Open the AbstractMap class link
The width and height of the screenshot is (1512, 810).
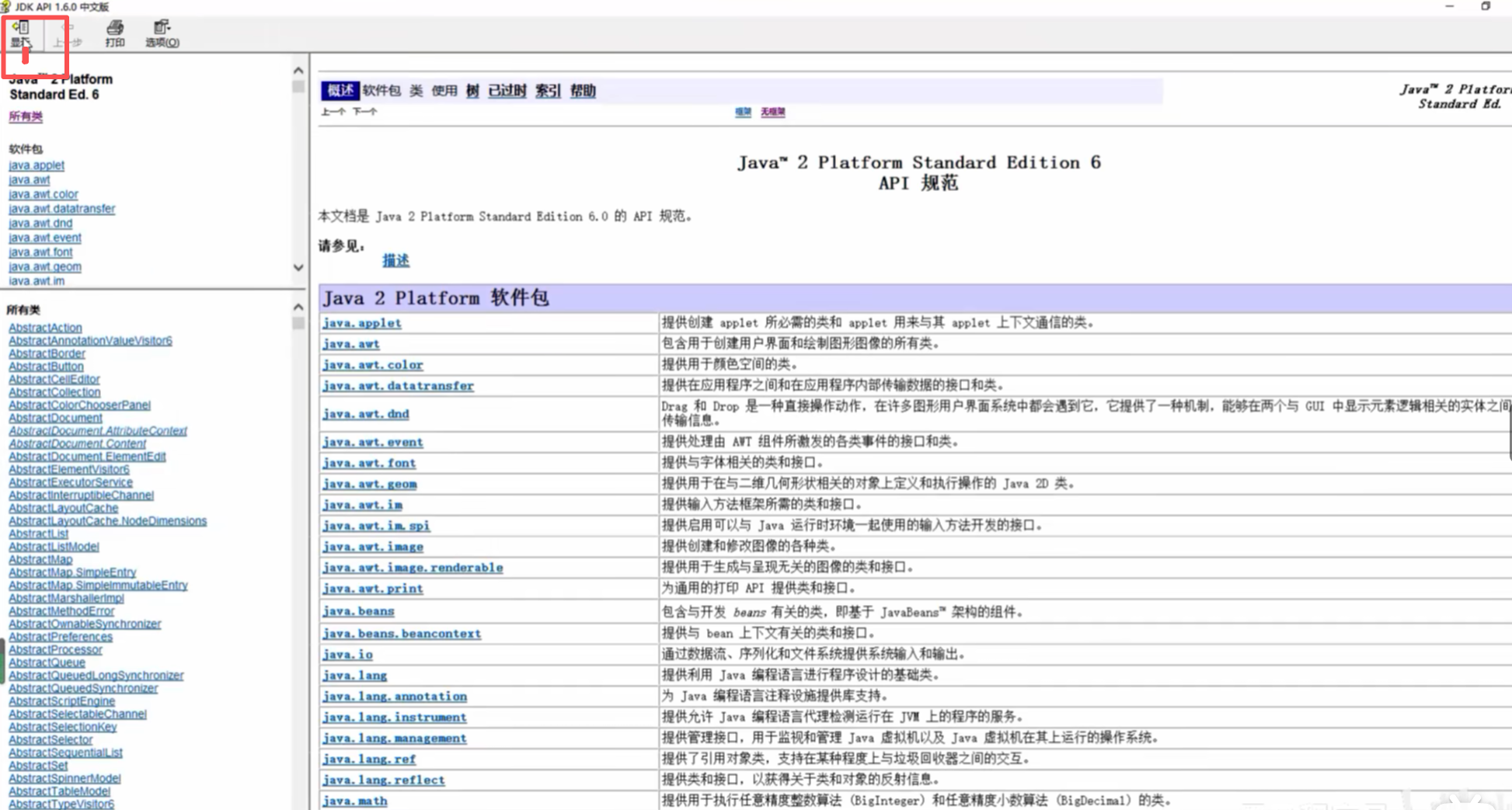point(40,559)
